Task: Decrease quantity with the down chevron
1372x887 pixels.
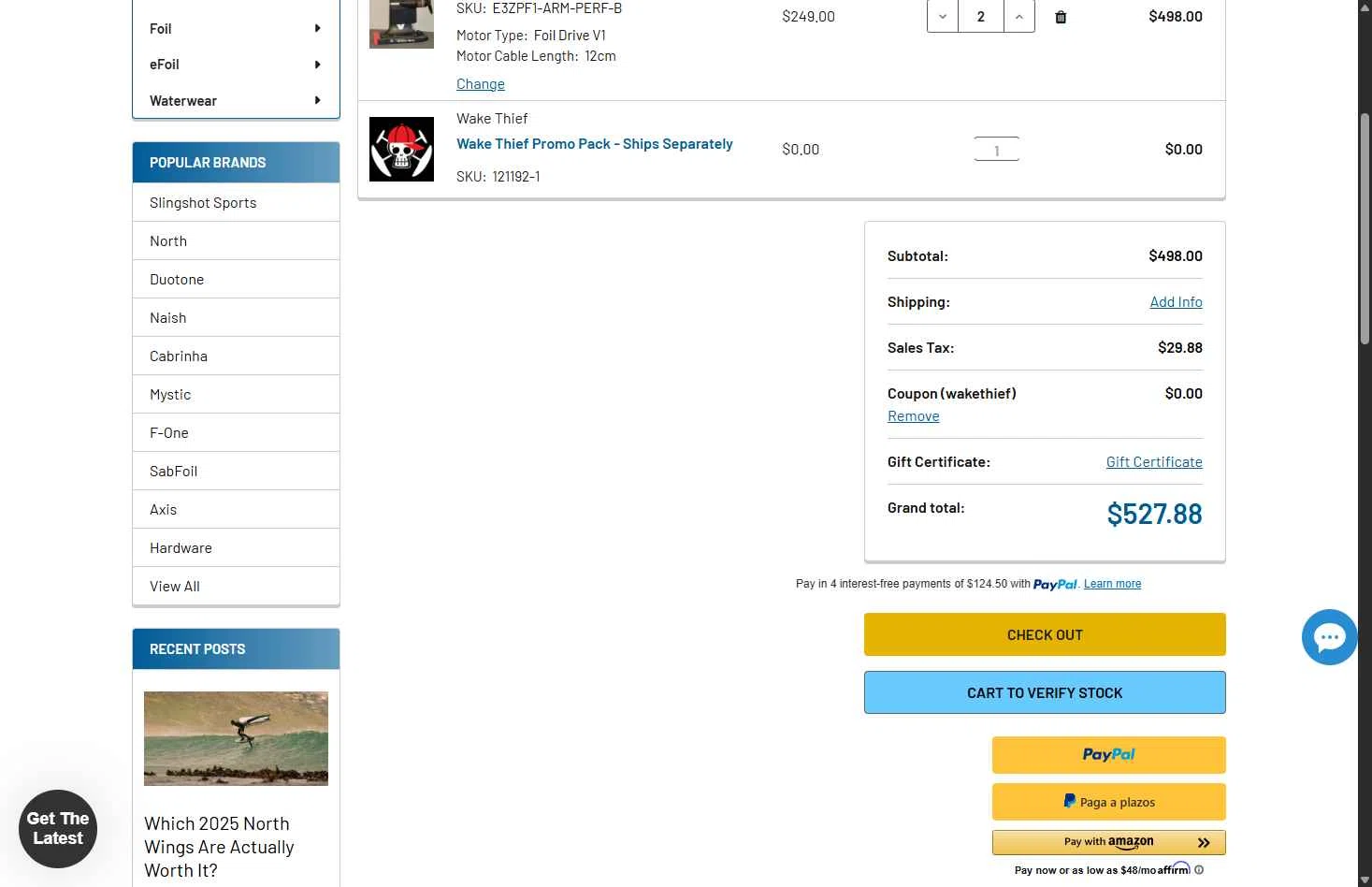Action: tap(943, 16)
